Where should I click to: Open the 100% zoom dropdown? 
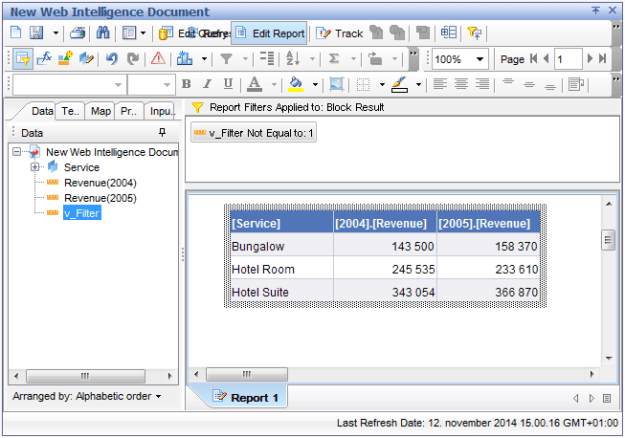[x=480, y=59]
